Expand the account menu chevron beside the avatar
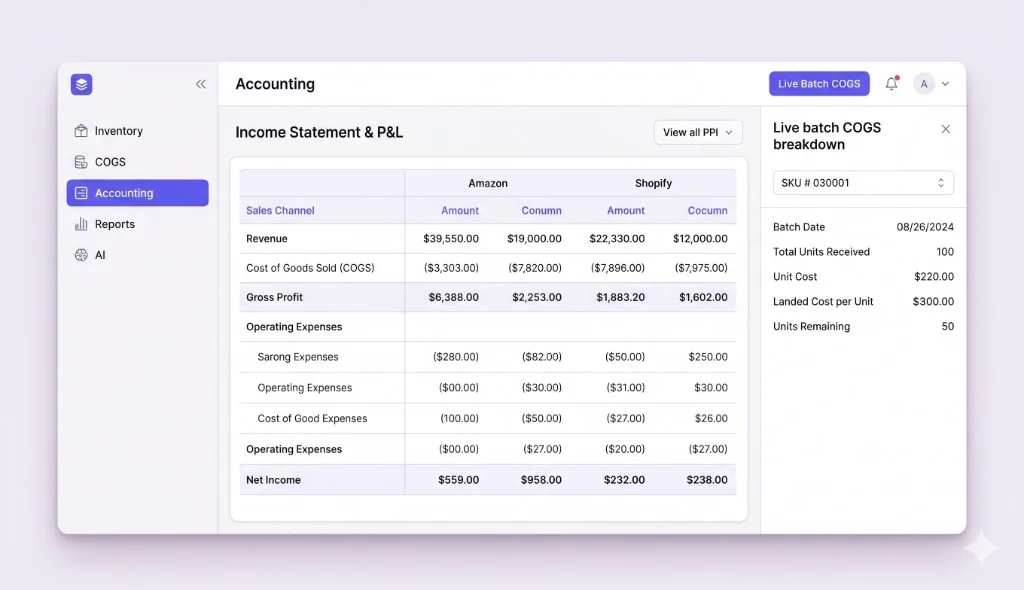Viewport: 1024px width, 590px height. pyautogui.click(x=945, y=84)
